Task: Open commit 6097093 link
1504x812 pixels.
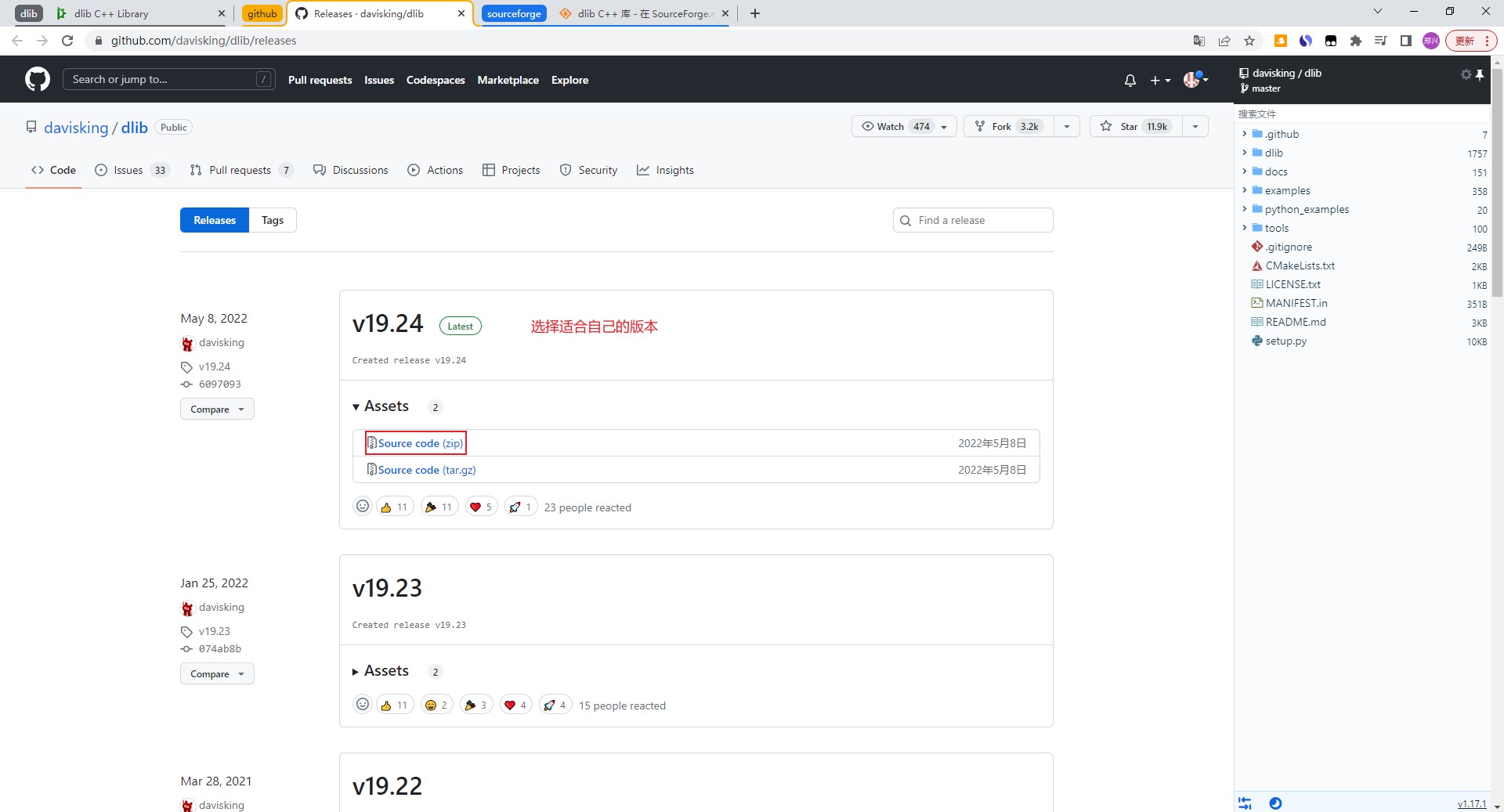Action: [219, 384]
